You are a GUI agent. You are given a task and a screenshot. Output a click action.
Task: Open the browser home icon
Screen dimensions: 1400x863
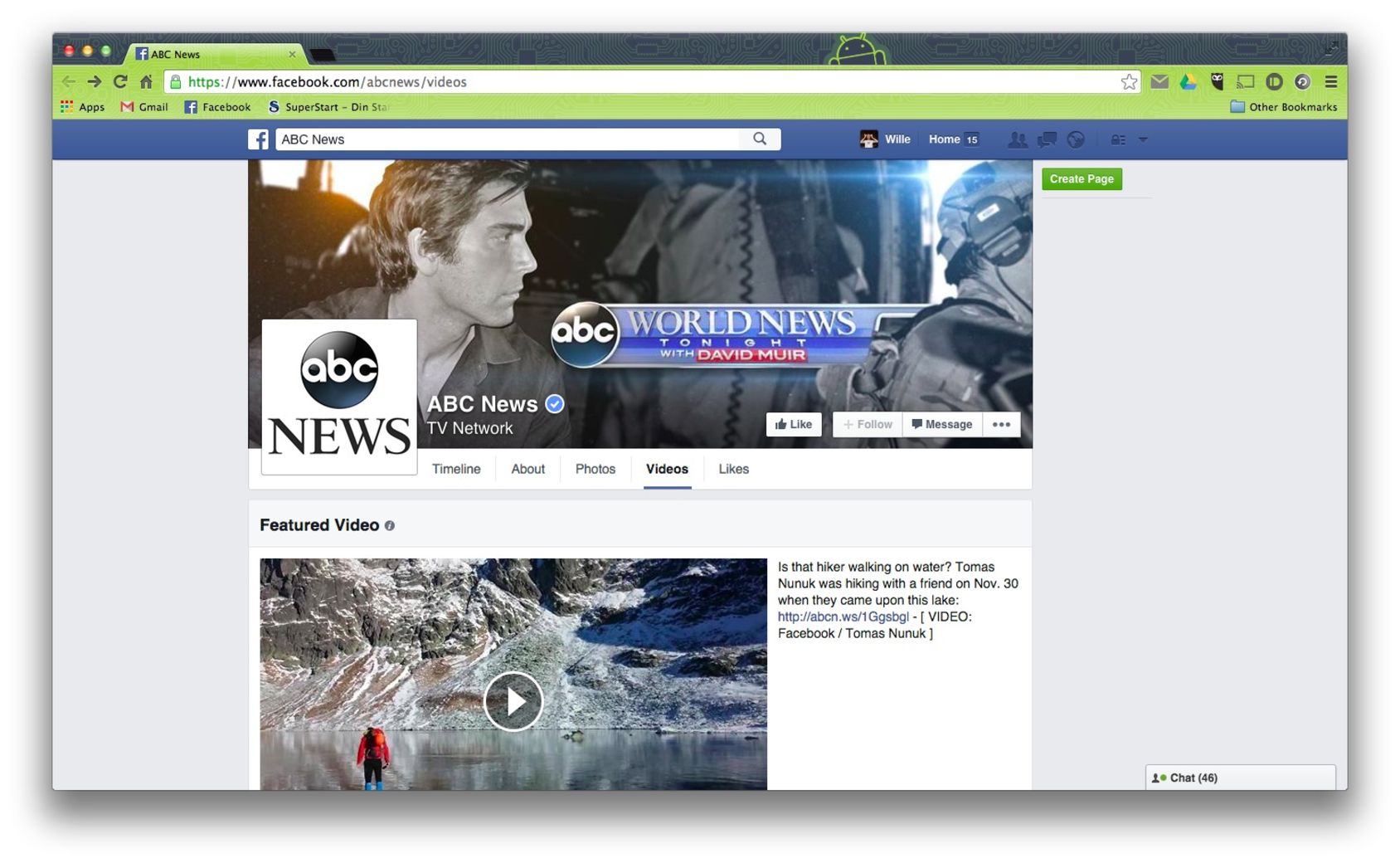click(x=146, y=81)
